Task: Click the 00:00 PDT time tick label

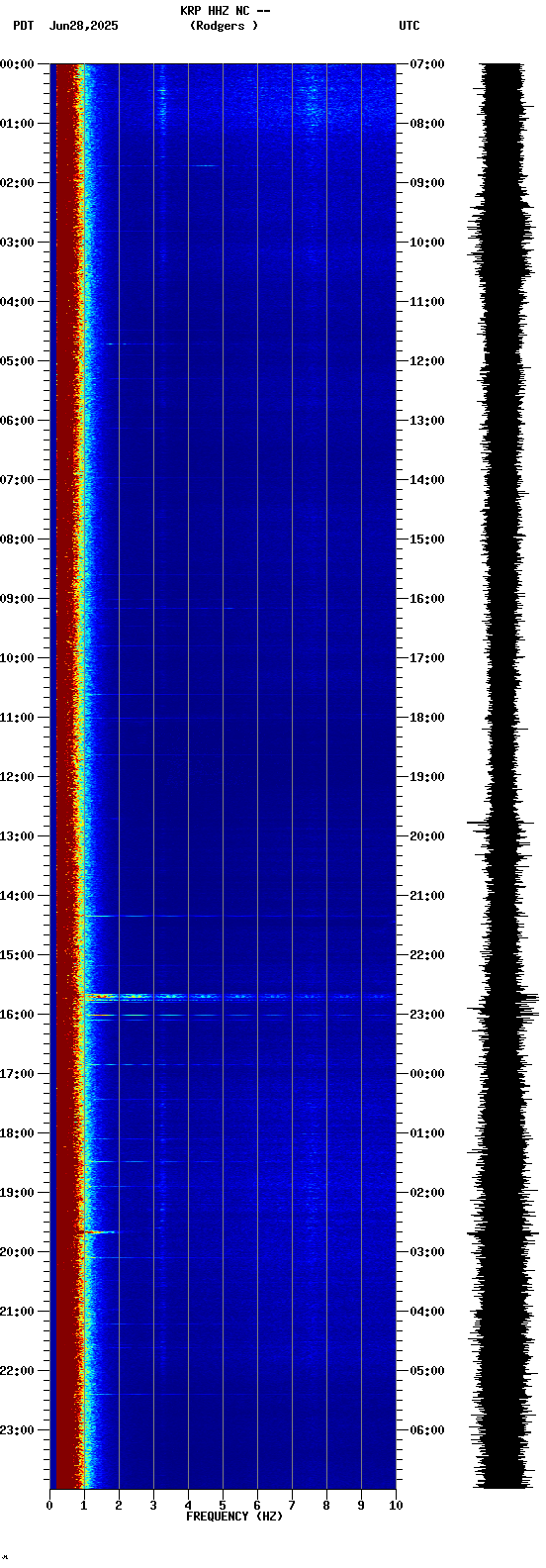Action: pos(17,64)
